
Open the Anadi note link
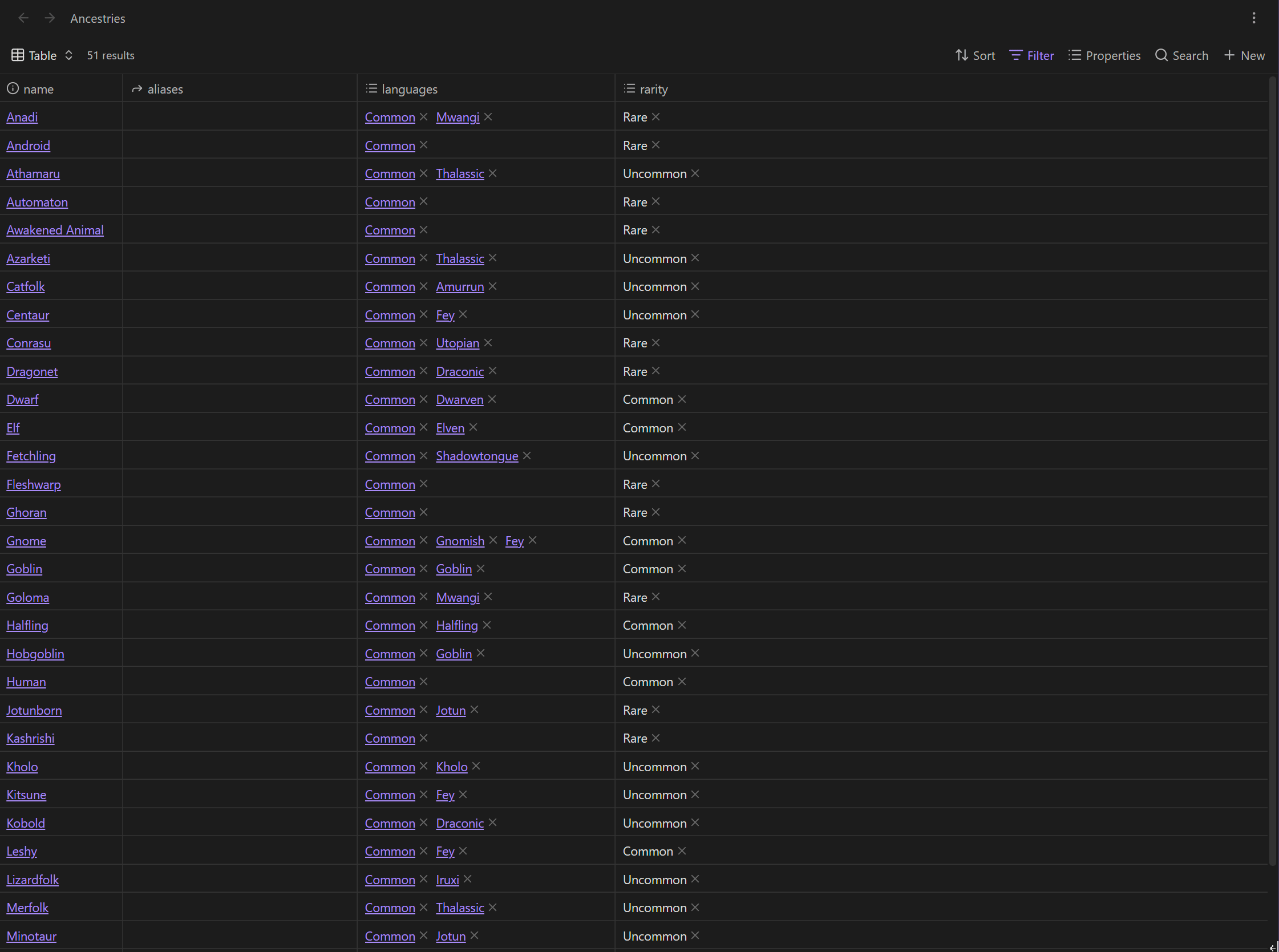[22, 117]
